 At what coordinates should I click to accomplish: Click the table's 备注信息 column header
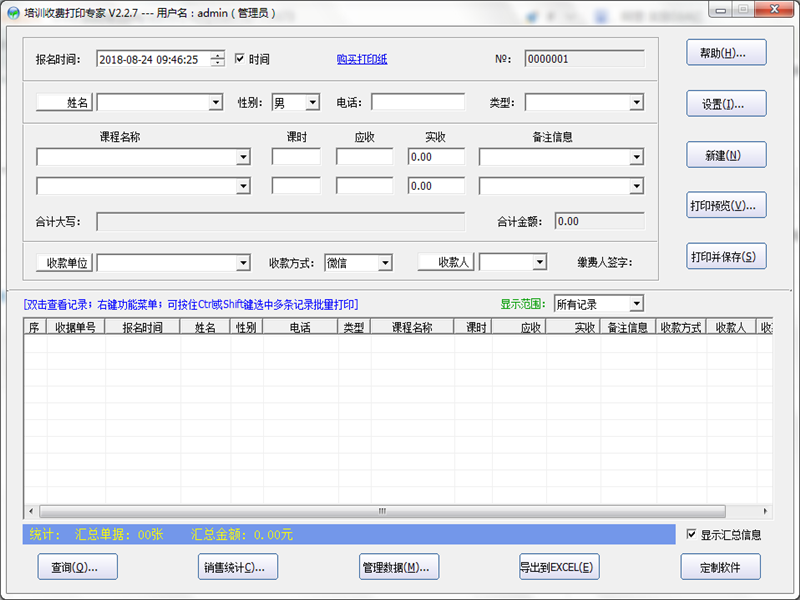628,327
